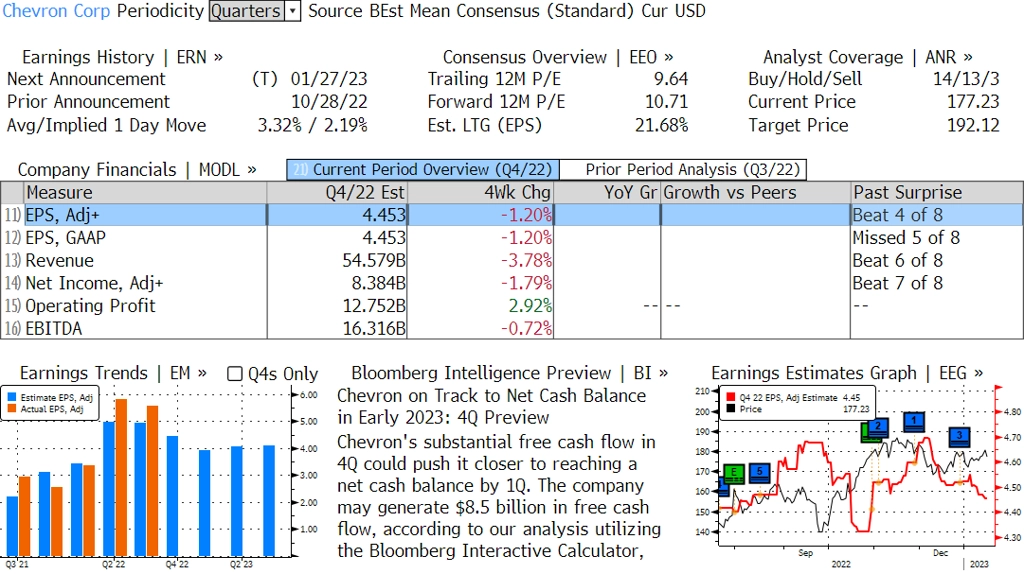Click the red Q4 22 EPS Estimate swatch
The image size is (1024, 574).
click(731, 397)
